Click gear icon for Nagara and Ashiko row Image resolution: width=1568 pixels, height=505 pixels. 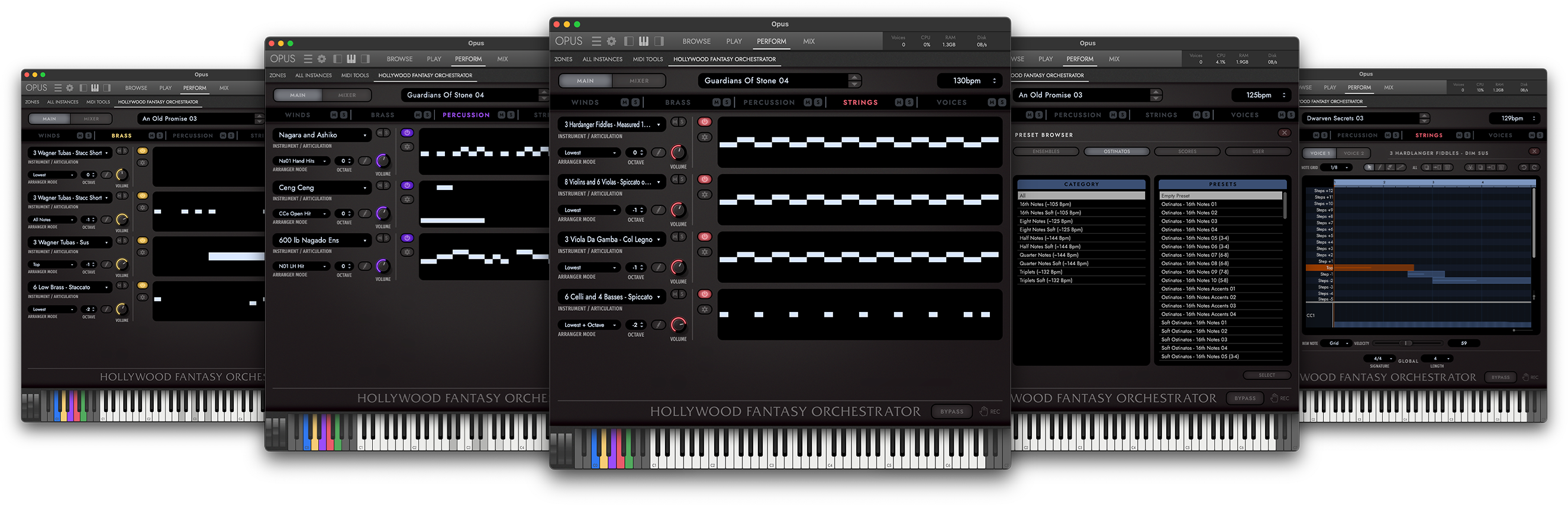[x=407, y=147]
